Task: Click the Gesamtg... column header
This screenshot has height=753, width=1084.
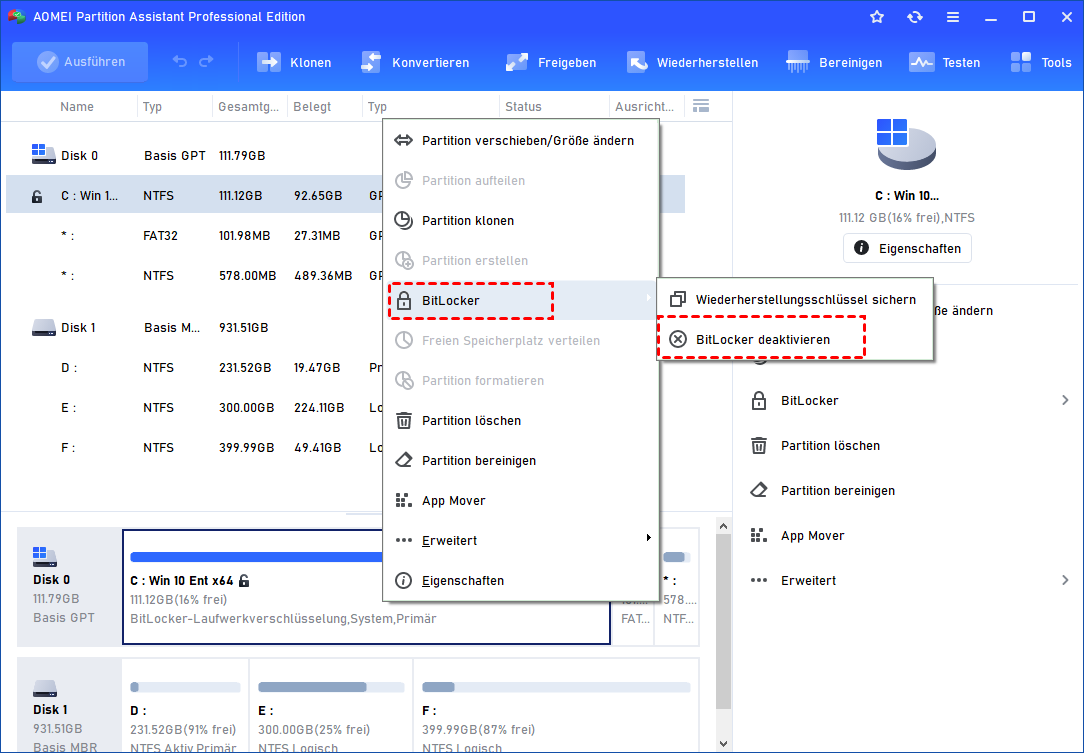Action: tap(248, 106)
